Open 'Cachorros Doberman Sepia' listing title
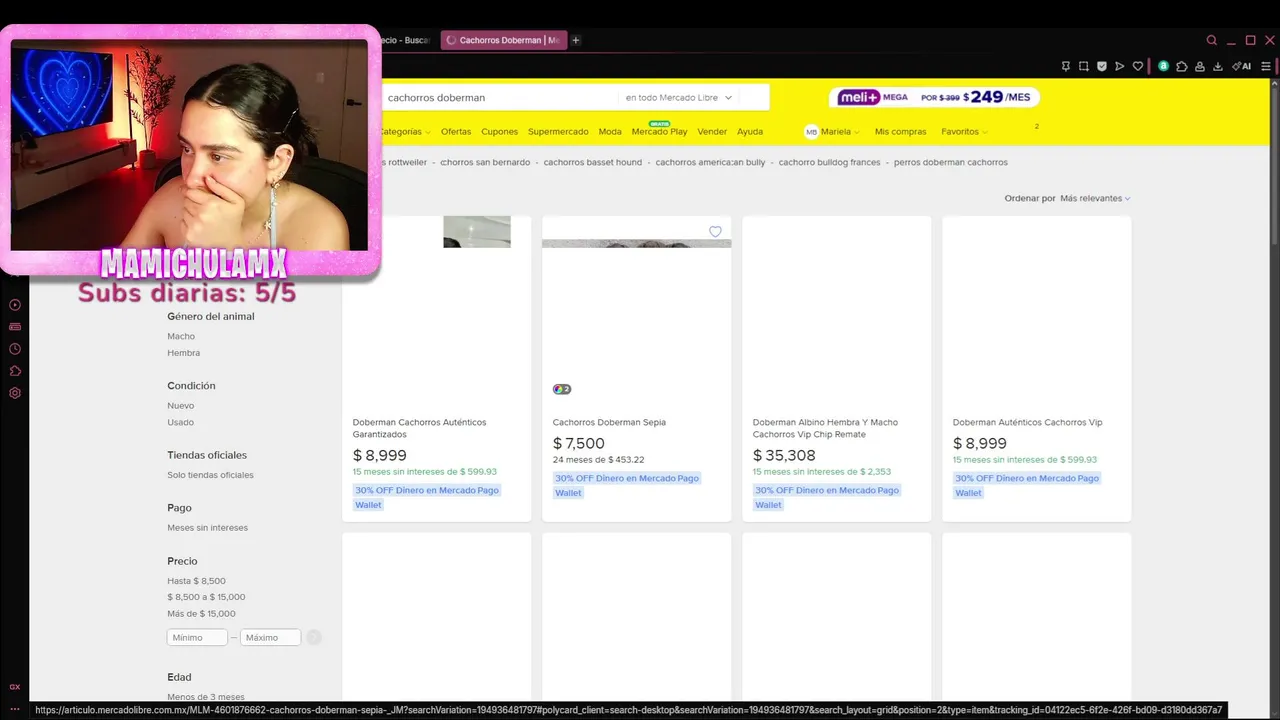1280x720 pixels. [x=609, y=422]
